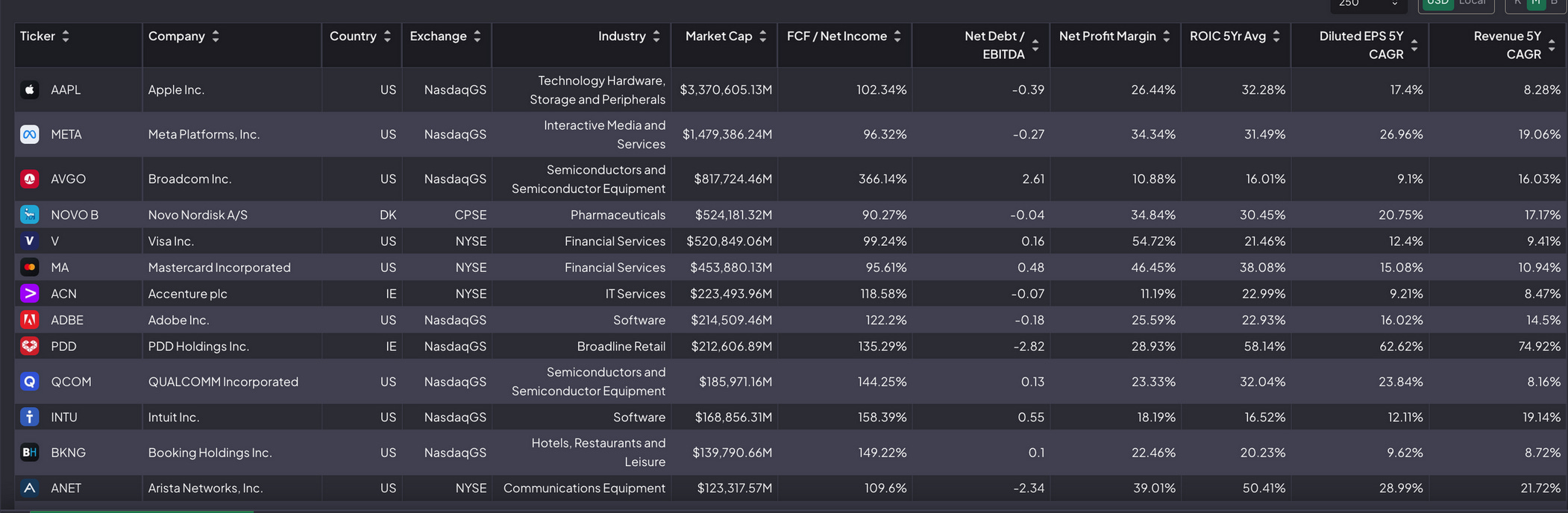Click the Apple logo icon beside AAPL

point(30,89)
